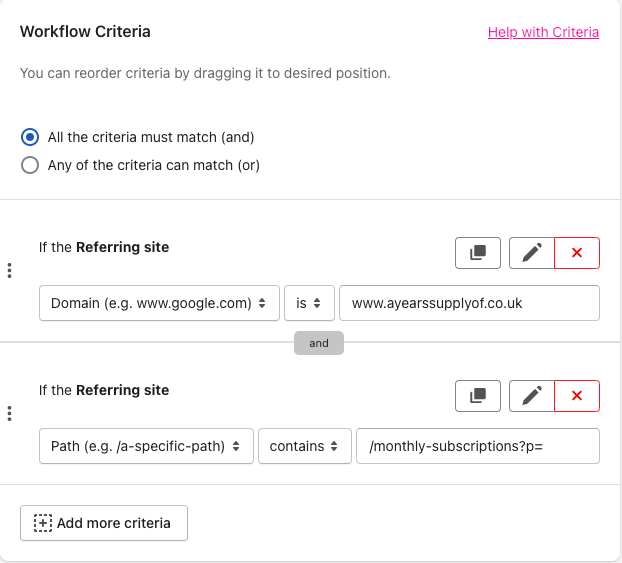Click Add more criteria button

pyautogui.click(x=104, y=523)
